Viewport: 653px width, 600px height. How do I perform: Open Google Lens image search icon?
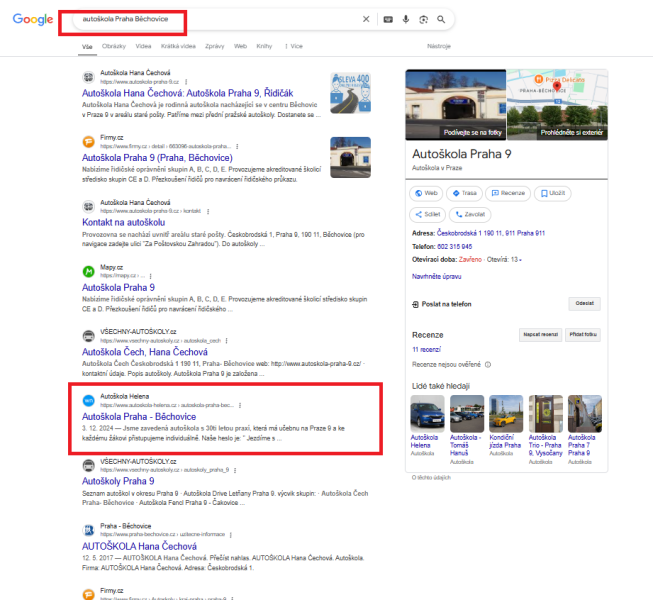[x=424, y=19]
